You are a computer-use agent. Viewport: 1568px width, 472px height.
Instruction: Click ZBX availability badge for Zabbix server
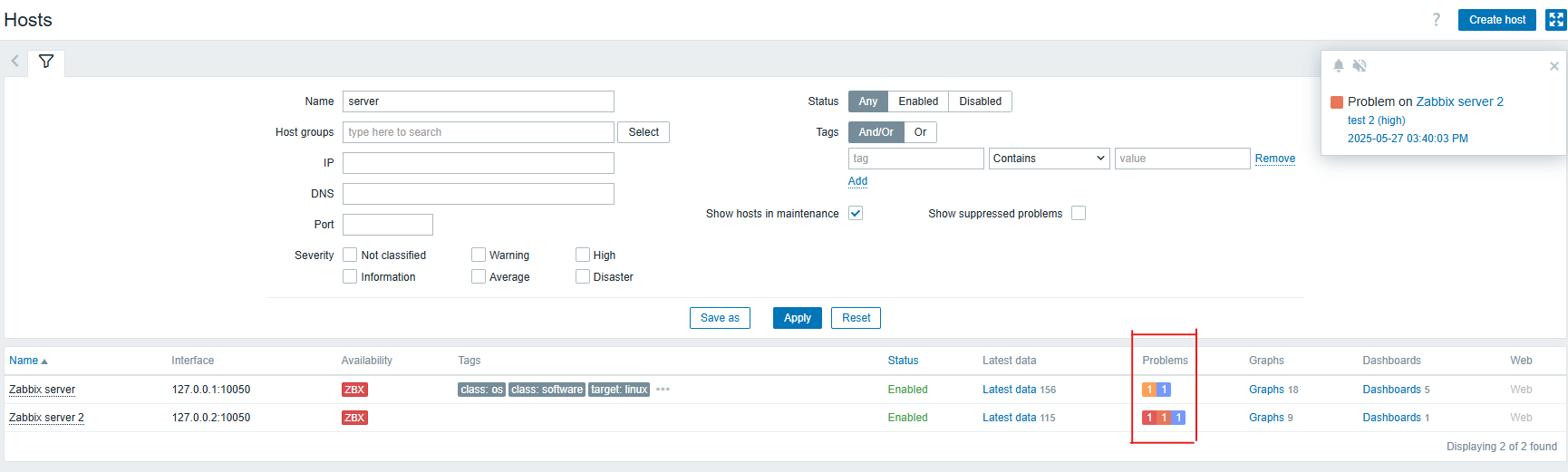point(354,390)
